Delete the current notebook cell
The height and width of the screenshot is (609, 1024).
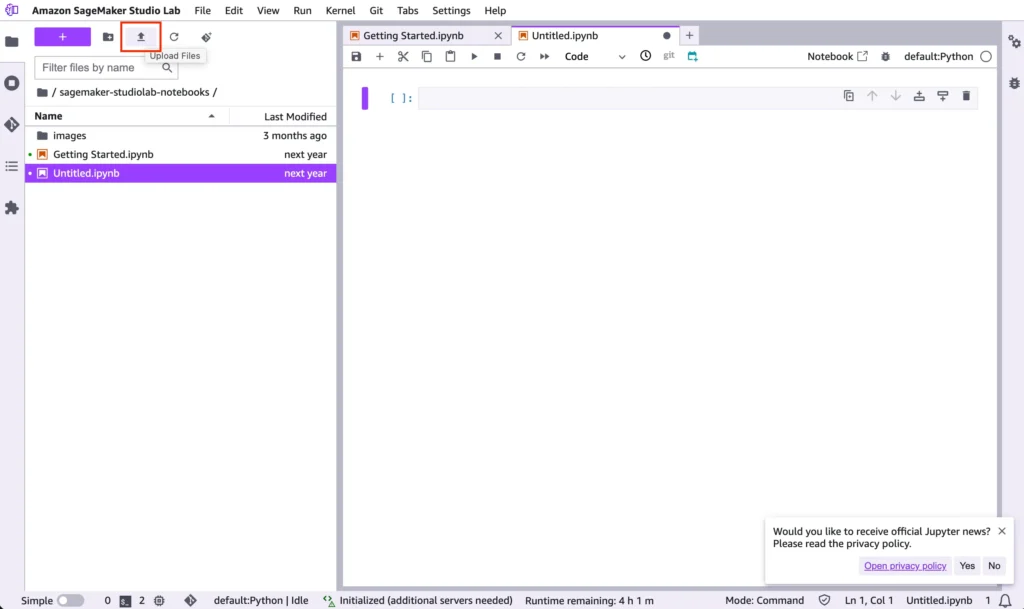pos(966,96)
